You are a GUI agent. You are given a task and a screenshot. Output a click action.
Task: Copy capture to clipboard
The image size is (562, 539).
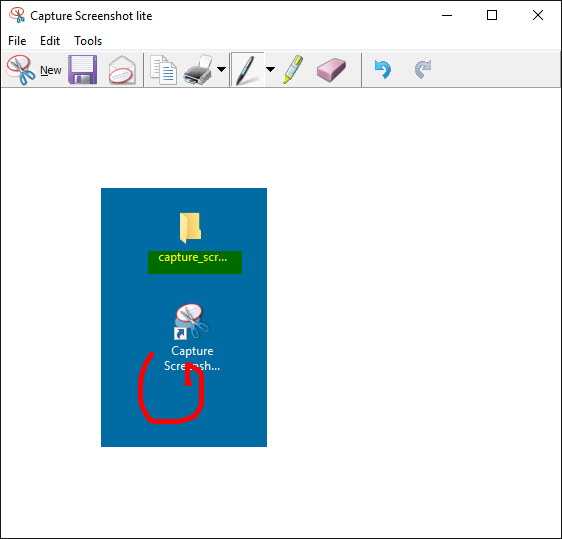tap(163, 70)
